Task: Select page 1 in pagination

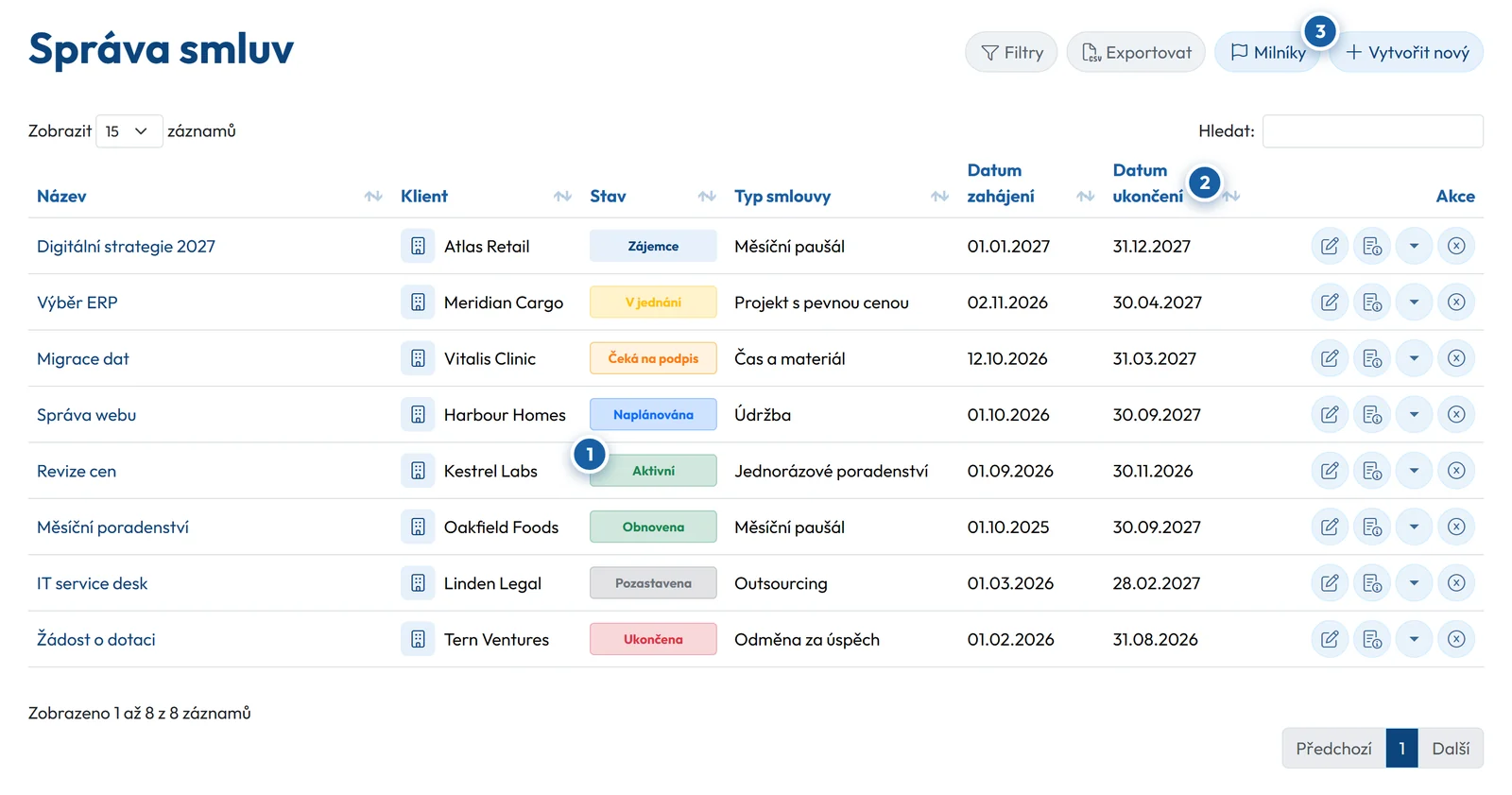Action: 1402,749
